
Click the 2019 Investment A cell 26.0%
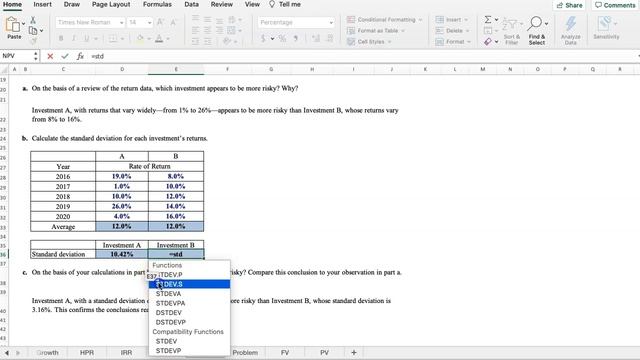tap(122, 207)
